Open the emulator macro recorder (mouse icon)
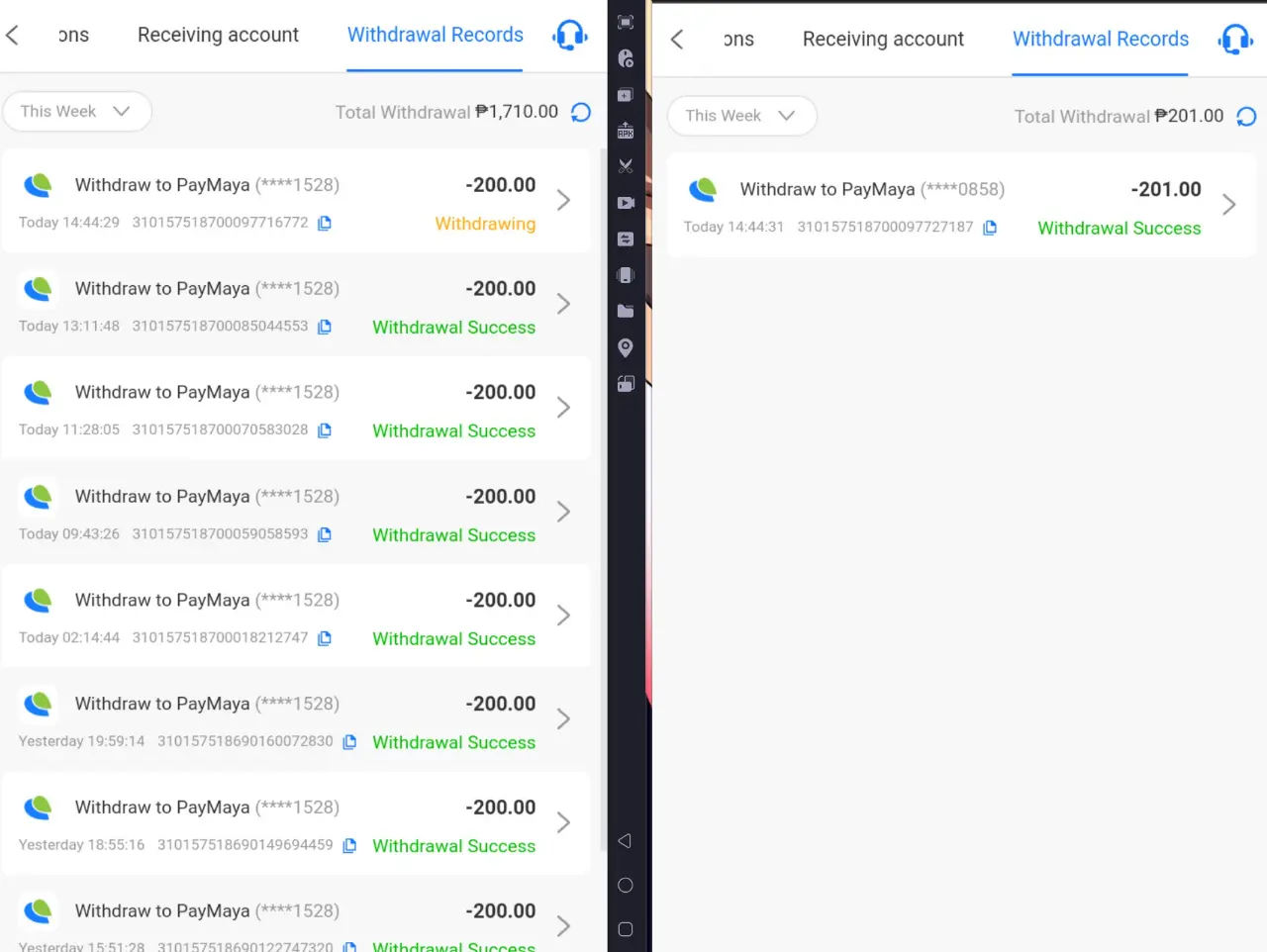This screenshot has width=1267, height=952. (x=626, y=58)
